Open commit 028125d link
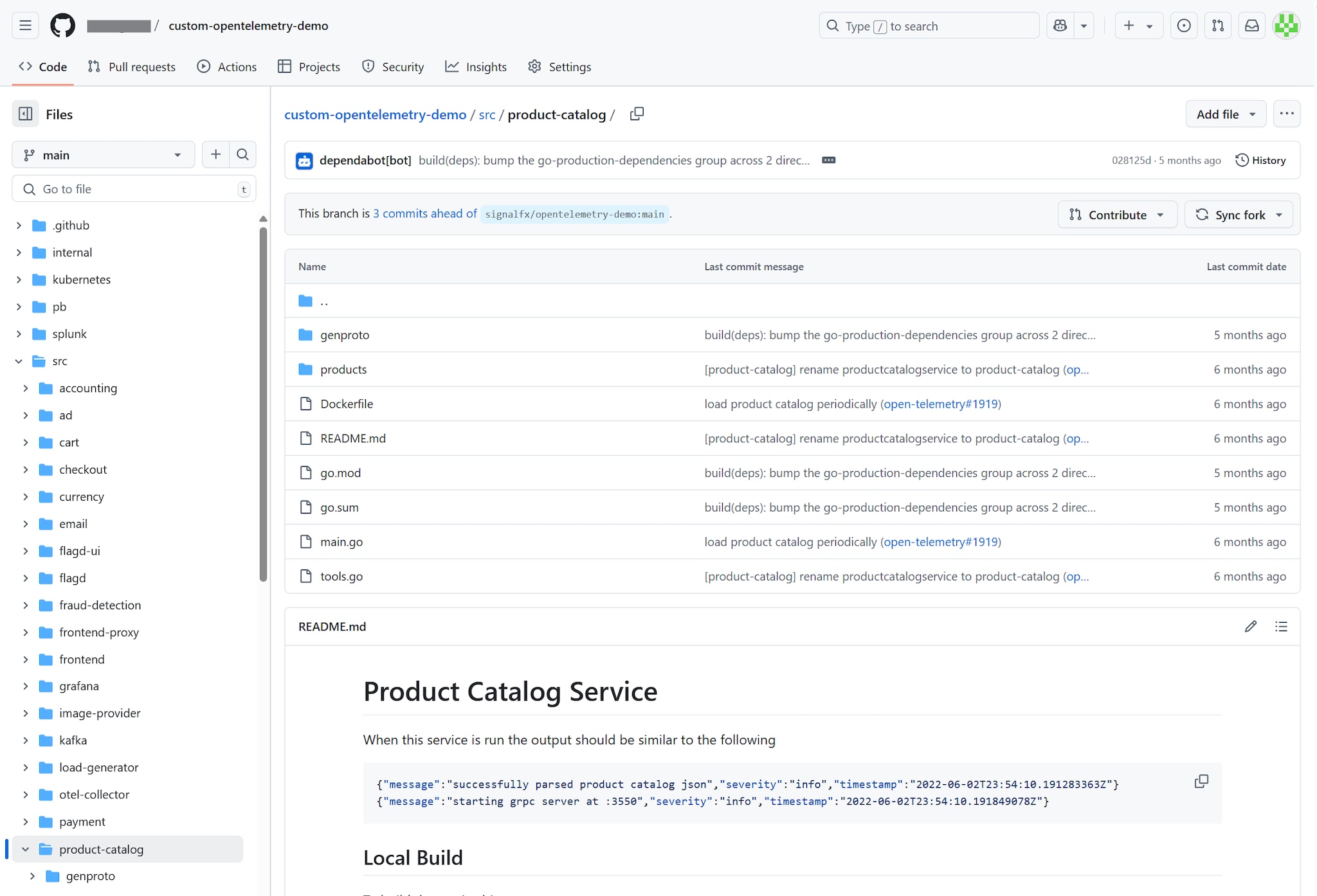The image size is (1317, 896). (1131, 160)
